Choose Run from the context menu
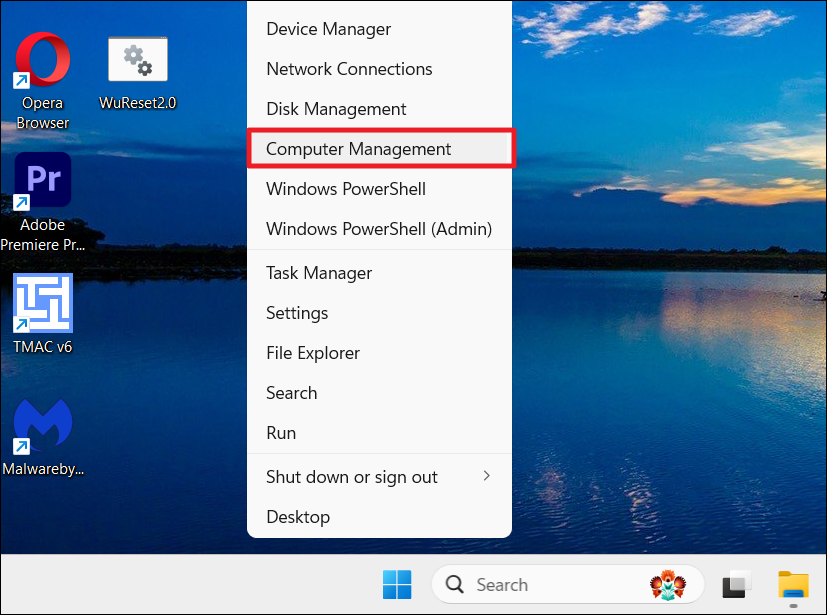 click(x=281, y=433)
